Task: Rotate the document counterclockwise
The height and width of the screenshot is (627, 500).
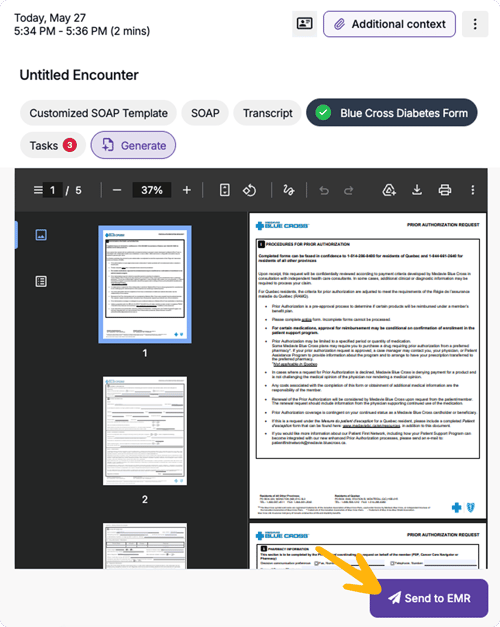Action: coord(249,190)
